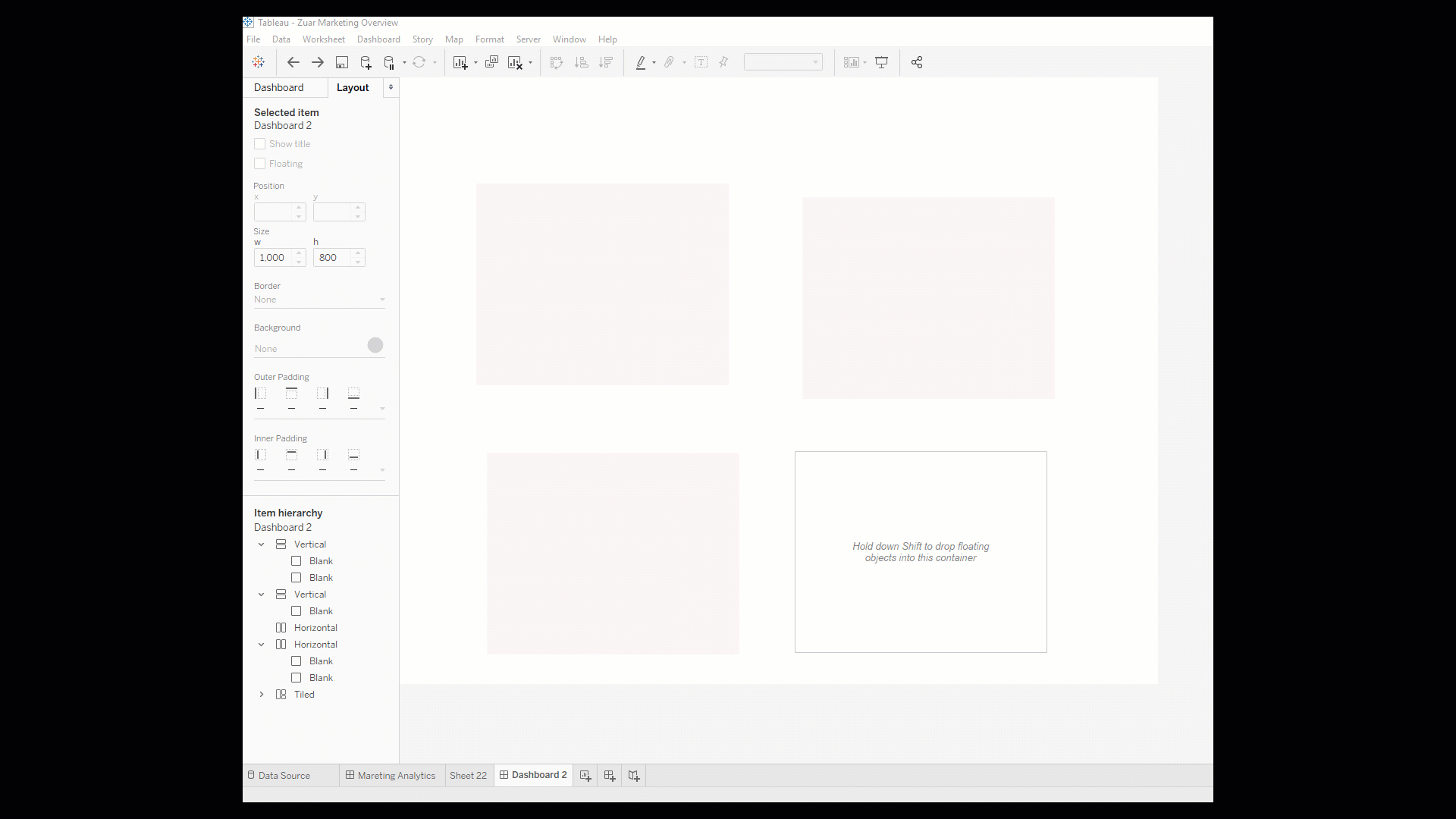Open the Story menu
This screenshot has height=819, width=1456.
[422, 39]
